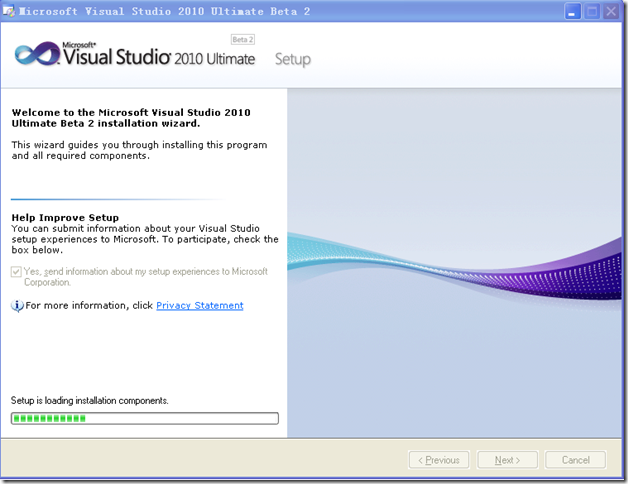Click "Setup is loading installation components." text
Viewport: 628px width, 484px height.
(90, 401)
